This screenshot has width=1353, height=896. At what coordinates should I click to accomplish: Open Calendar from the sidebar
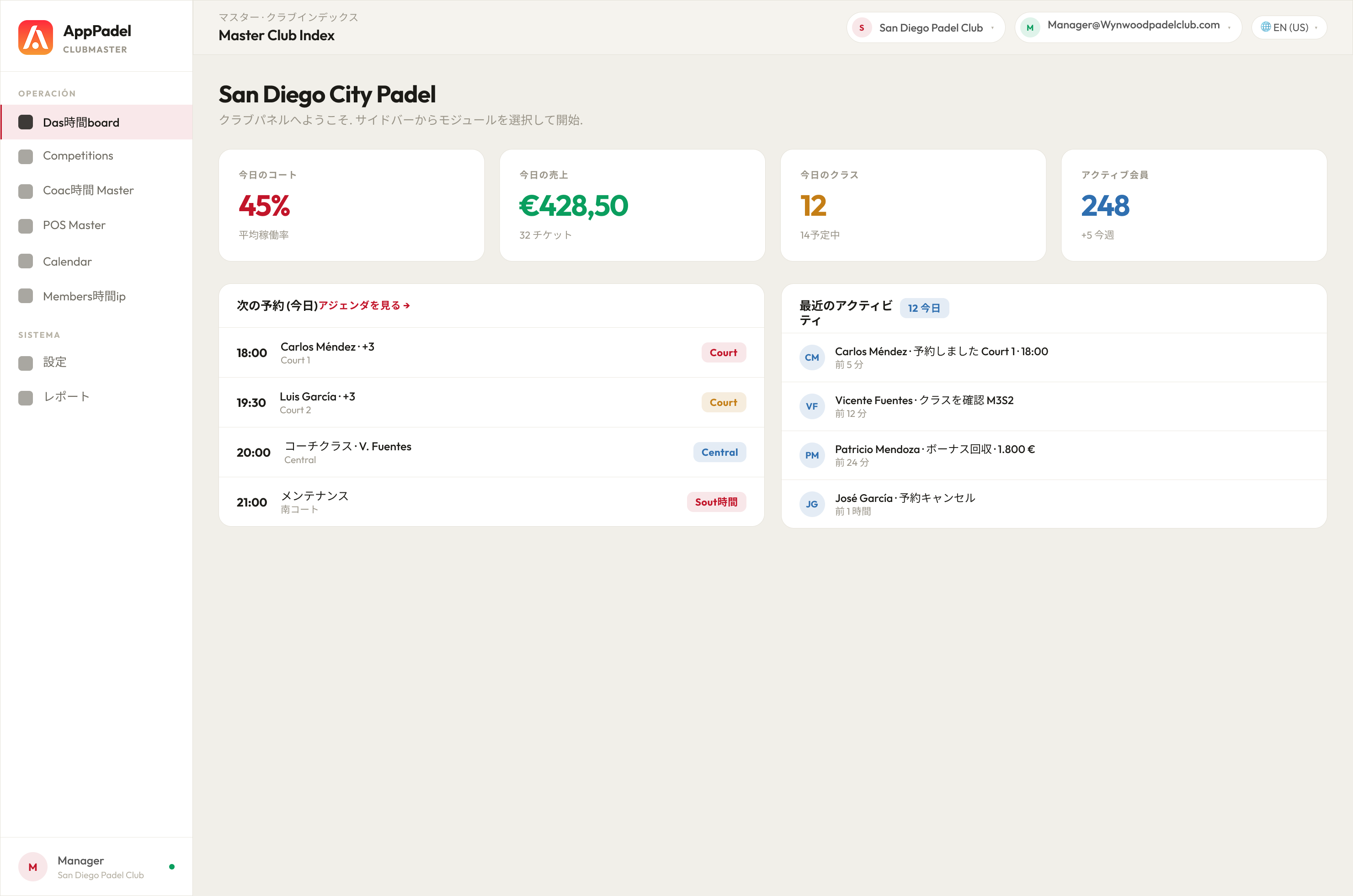point(96,261)
